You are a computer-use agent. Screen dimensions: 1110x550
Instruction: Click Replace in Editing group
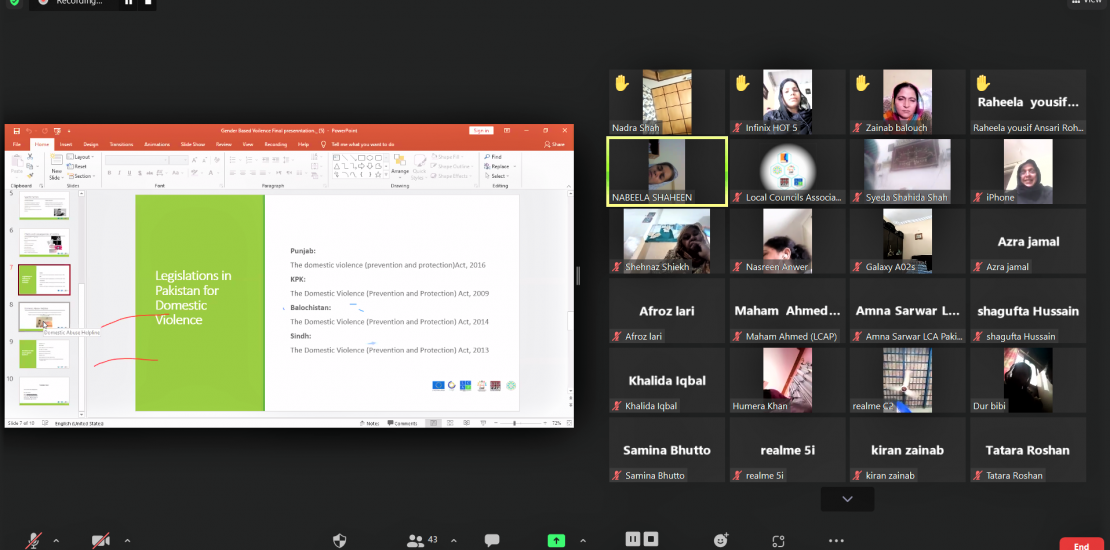pyautogui.click(x=498, y=166)
